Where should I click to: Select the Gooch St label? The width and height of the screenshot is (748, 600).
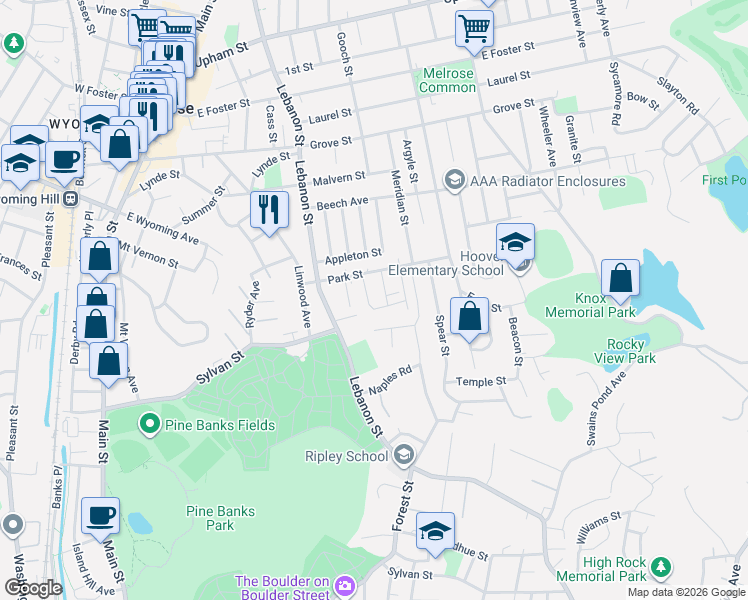345,53
